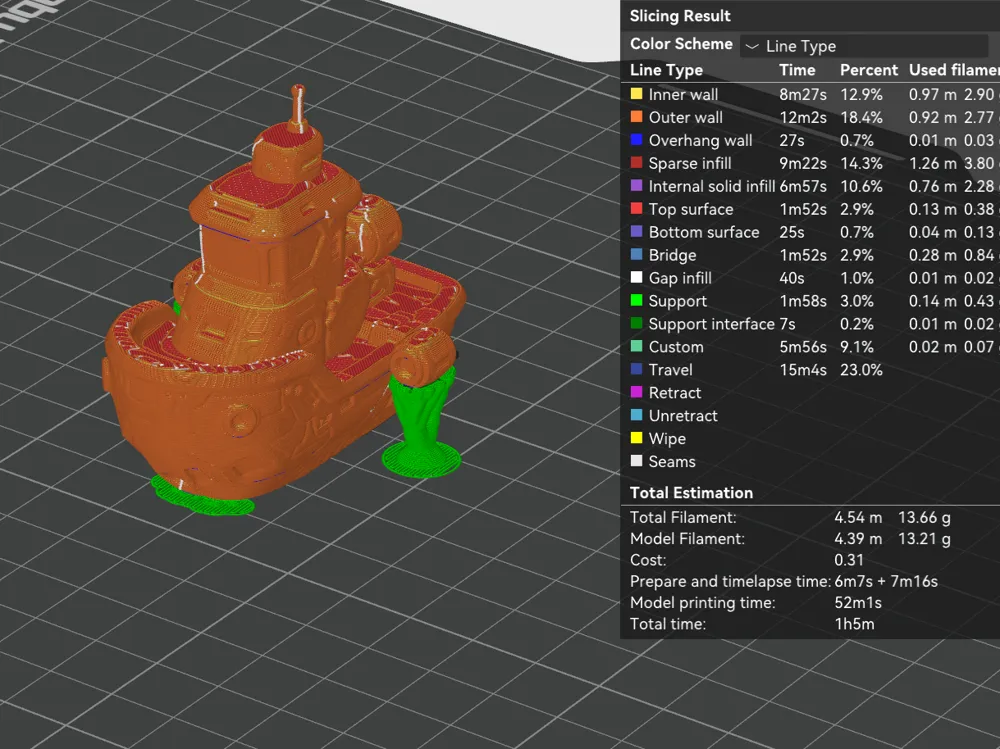Toggle Inner wall yellow color swatch
Screen dimensions: 1000x749
click(x=636, y=94)
